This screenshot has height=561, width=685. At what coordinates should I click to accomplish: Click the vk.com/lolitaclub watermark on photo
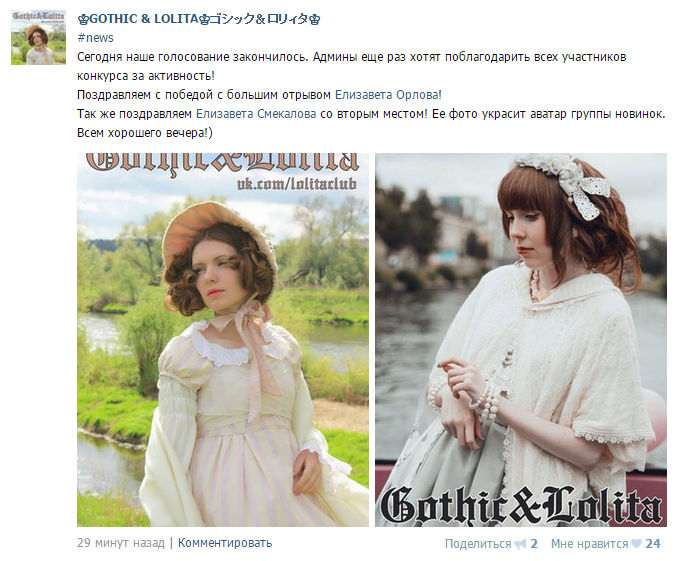click(x=297, y=184)
